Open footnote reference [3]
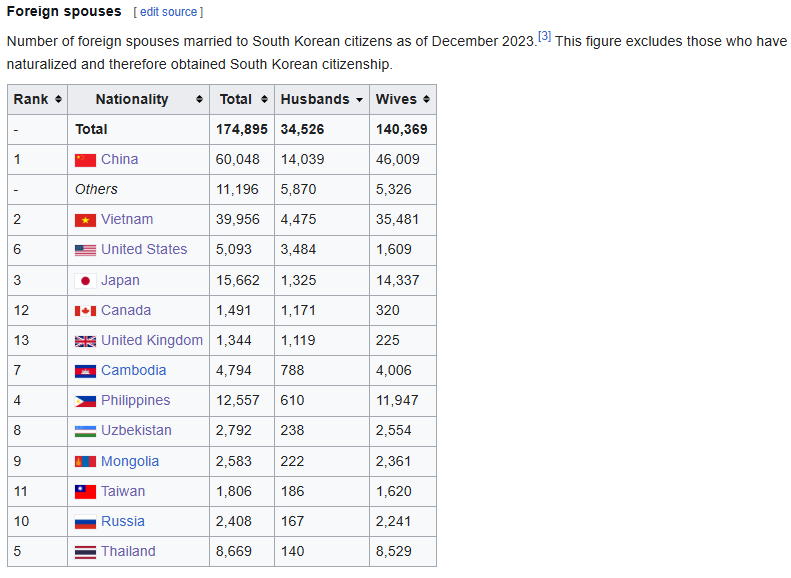The image size is (791, 578). 544,36
